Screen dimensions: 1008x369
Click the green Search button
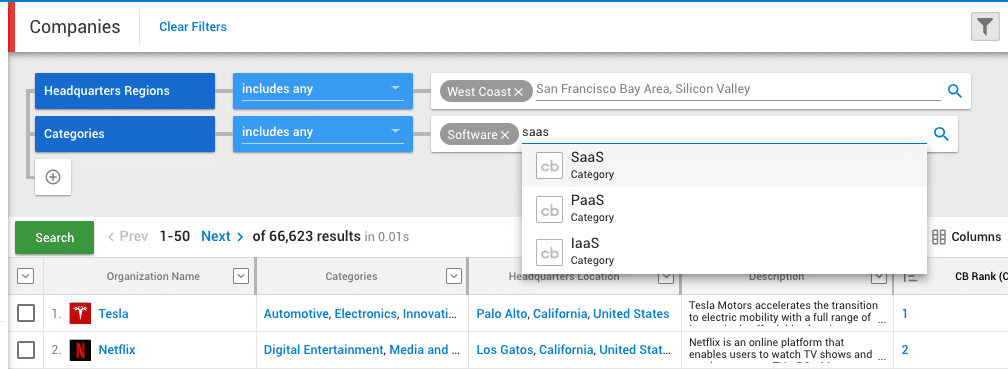pyautogui.click(x=55, y=237)
